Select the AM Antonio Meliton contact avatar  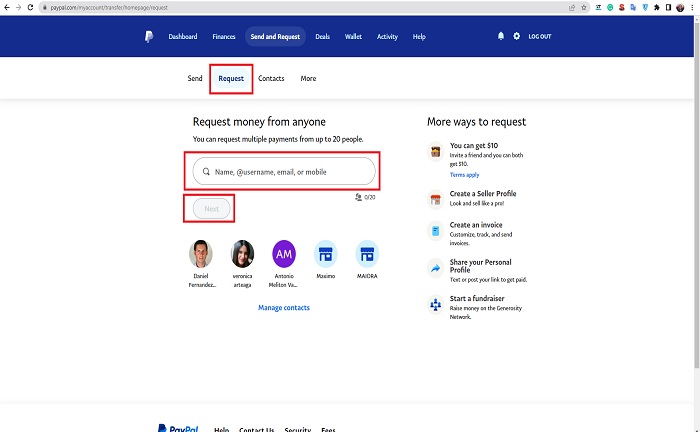click(284, 253)
